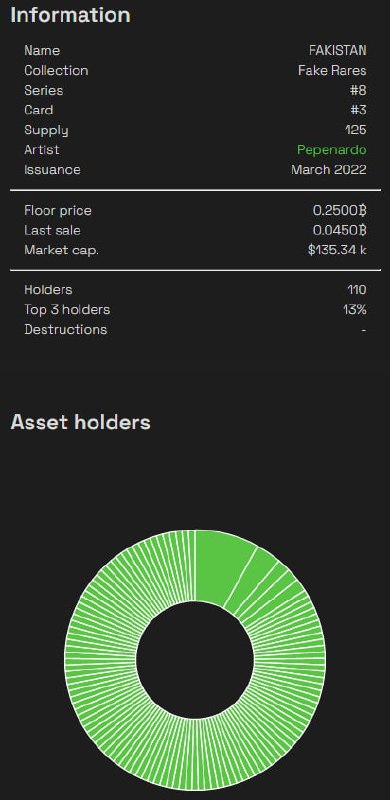Open the Pepenardo artist link
Image resolution: width=390 pixels, height=800 pixels.
[x=331, y=149]
